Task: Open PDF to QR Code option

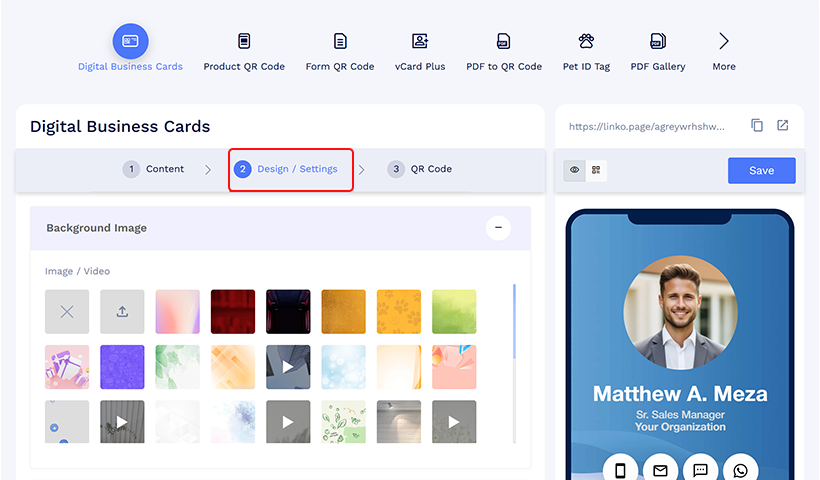Action: 504,41
